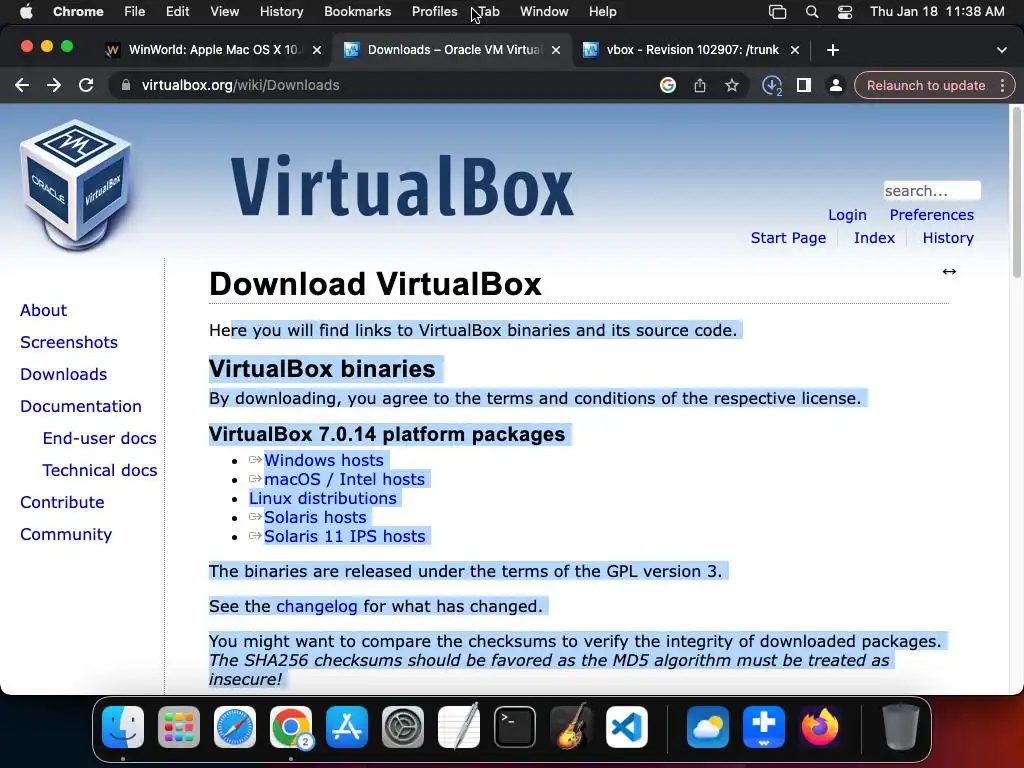Screen dimensions: 1024x768
Task: Open the Apple menu
Action: pyautogui.click(x=26, y=12)
